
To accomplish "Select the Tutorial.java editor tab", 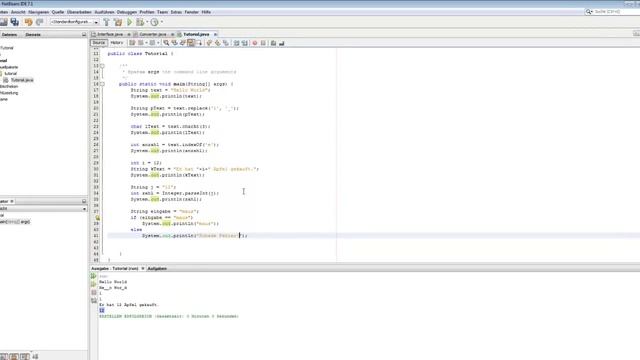I will 196,34.
